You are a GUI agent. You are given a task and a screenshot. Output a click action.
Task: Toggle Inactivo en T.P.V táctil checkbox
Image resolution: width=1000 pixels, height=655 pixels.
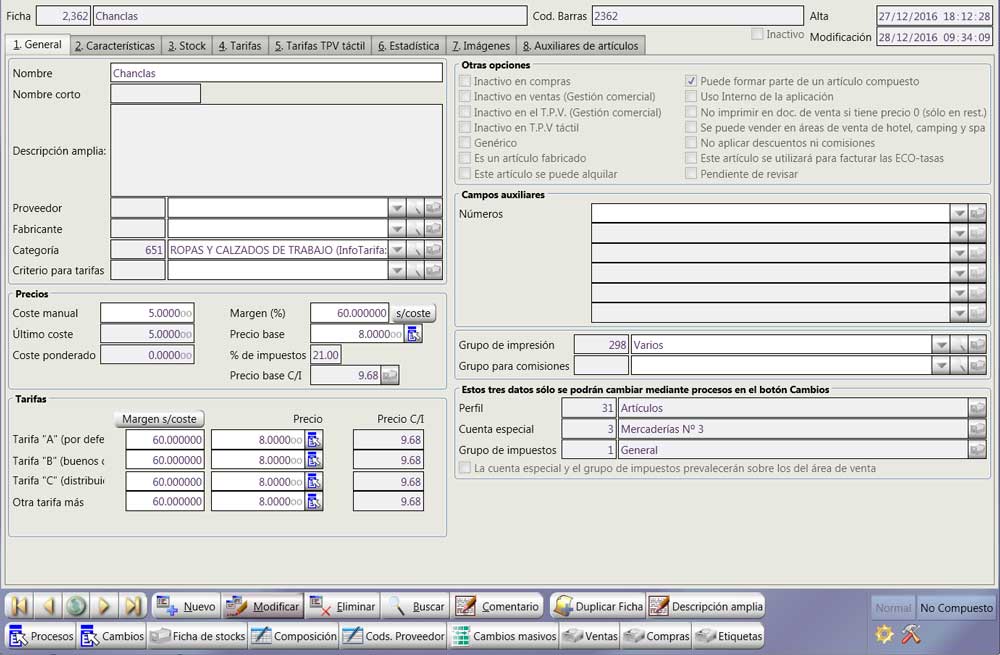click(x=465, y=128)
